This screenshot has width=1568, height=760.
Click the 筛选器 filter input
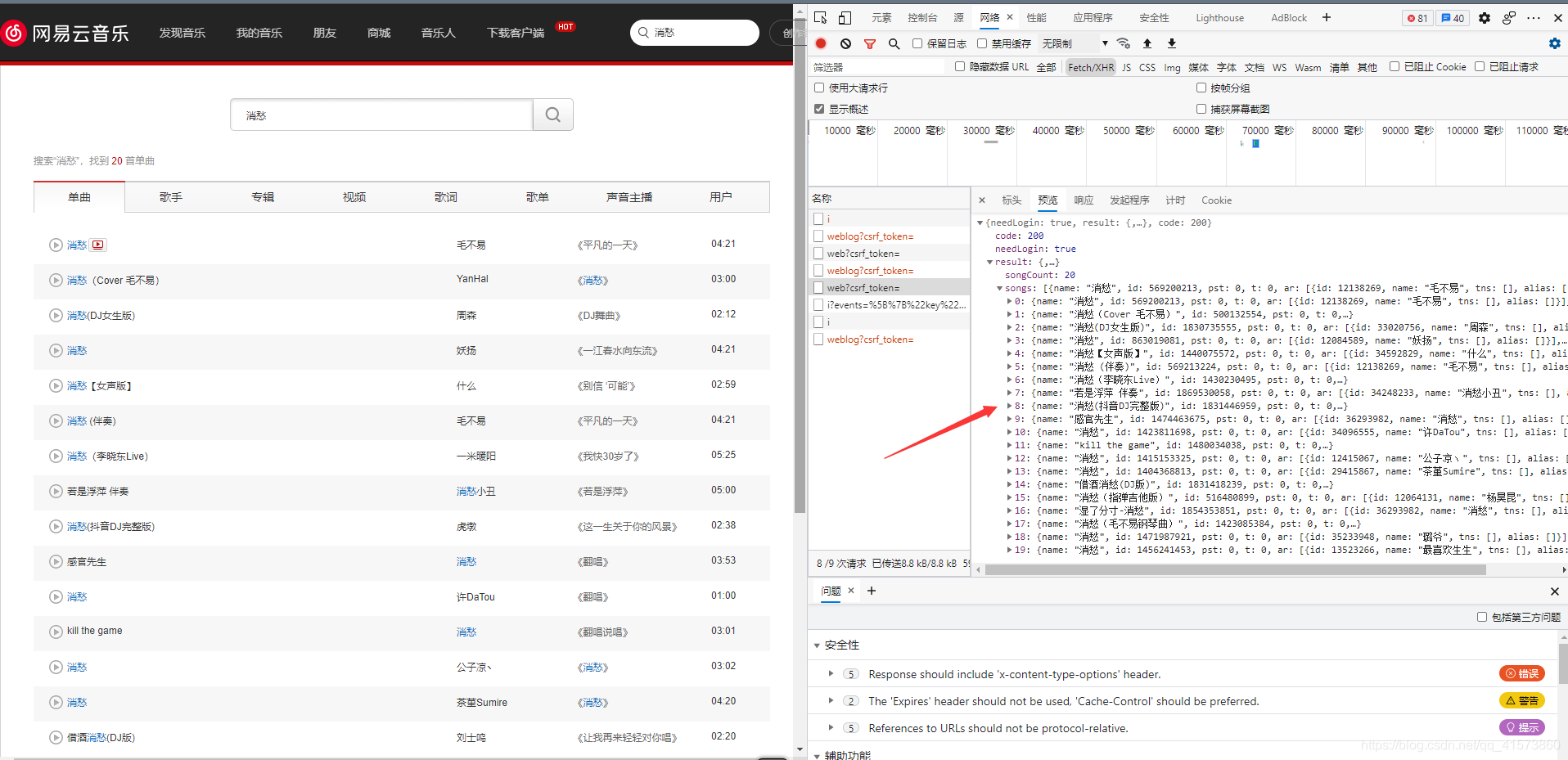coord(876,67)
